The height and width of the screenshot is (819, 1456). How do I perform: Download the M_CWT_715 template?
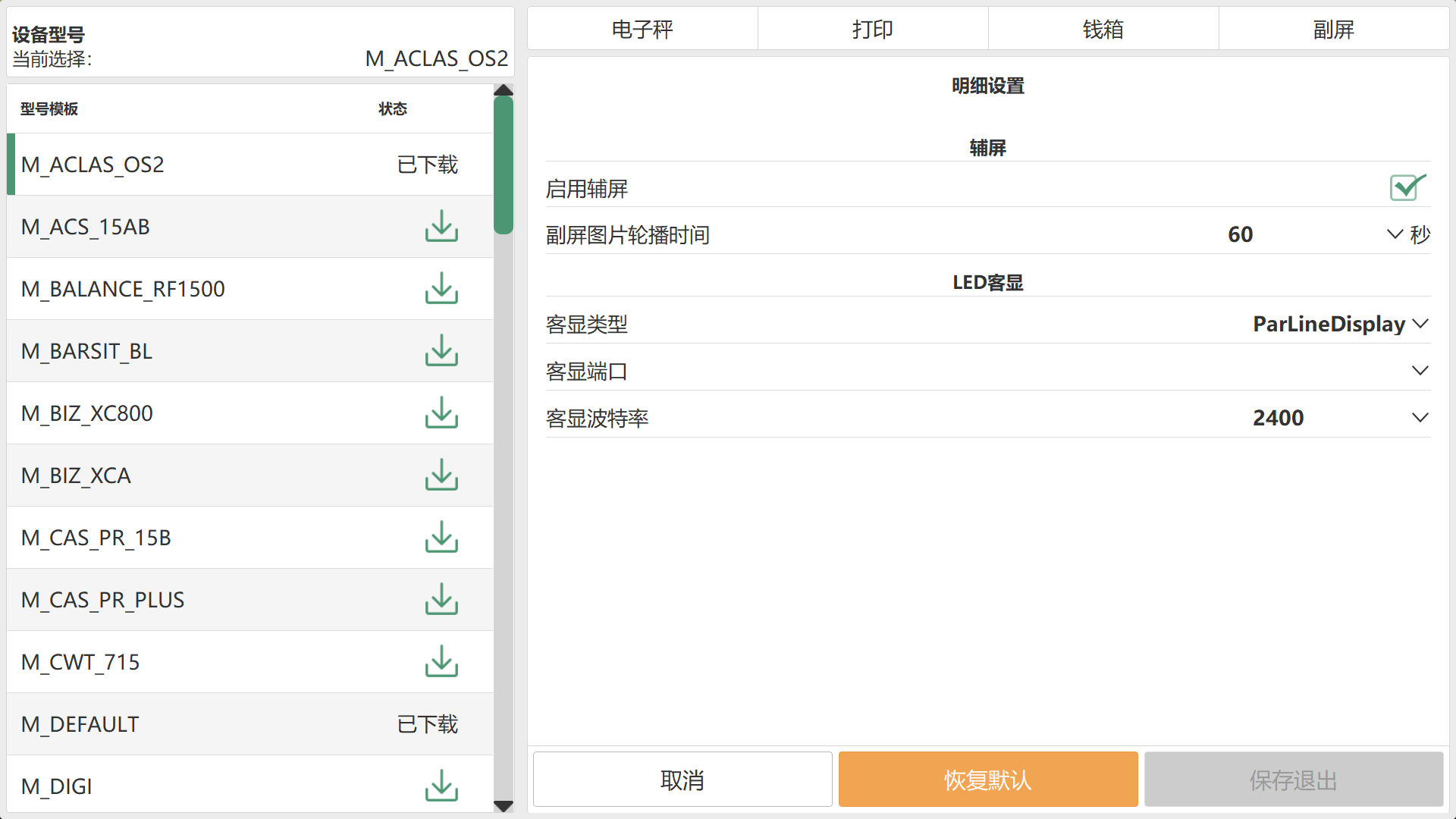441,662
